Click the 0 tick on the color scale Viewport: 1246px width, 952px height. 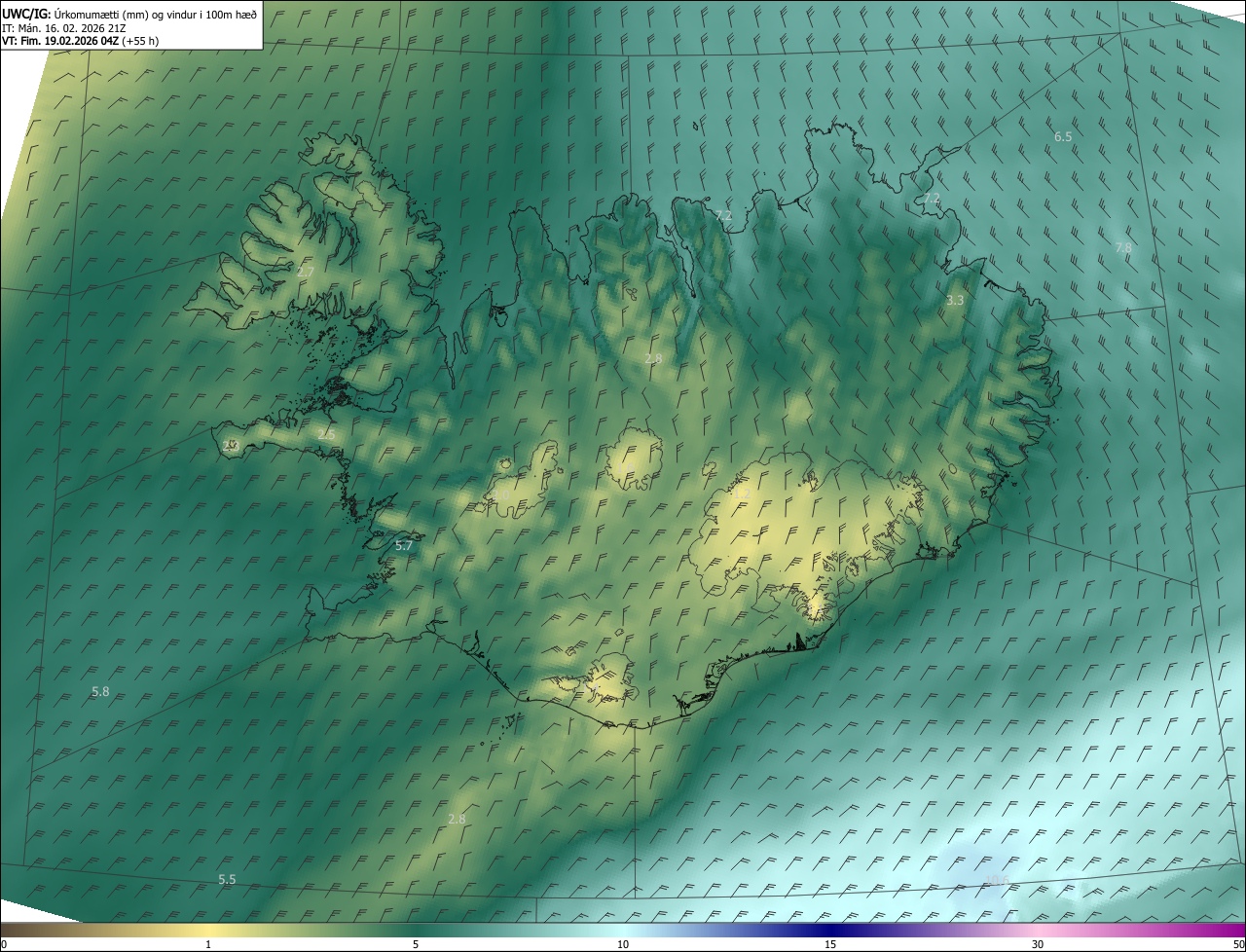tap(4, 945)
